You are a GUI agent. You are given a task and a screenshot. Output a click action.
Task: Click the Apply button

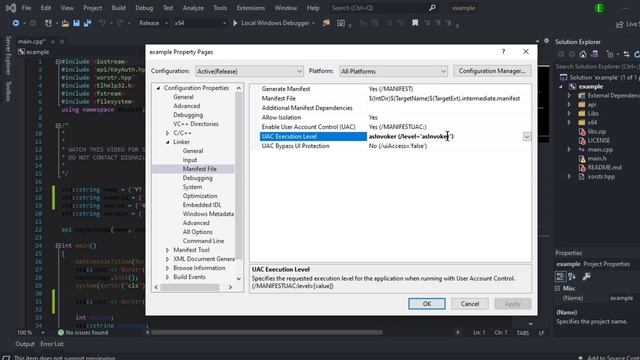tap(513, 304)
